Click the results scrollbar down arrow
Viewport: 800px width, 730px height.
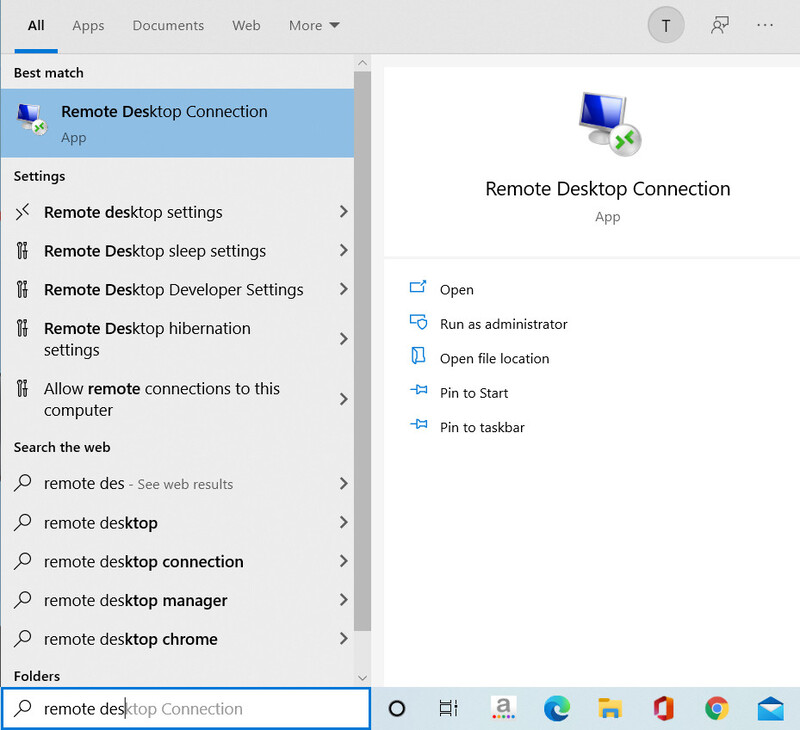click(x=362, y=678)
